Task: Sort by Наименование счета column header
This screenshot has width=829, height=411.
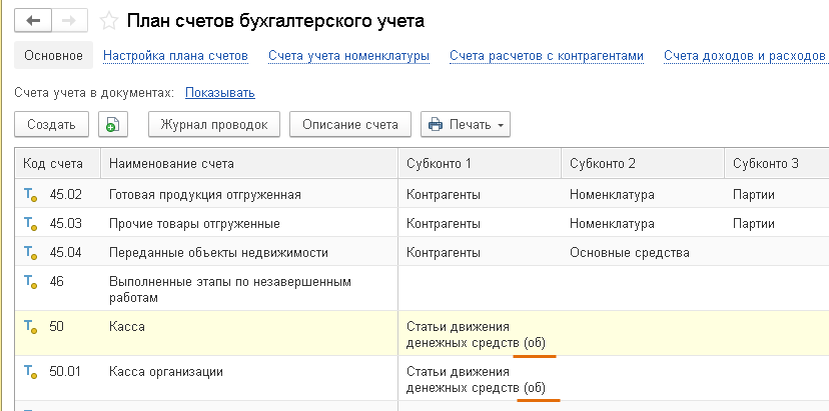Action: (x=248, y=163)
